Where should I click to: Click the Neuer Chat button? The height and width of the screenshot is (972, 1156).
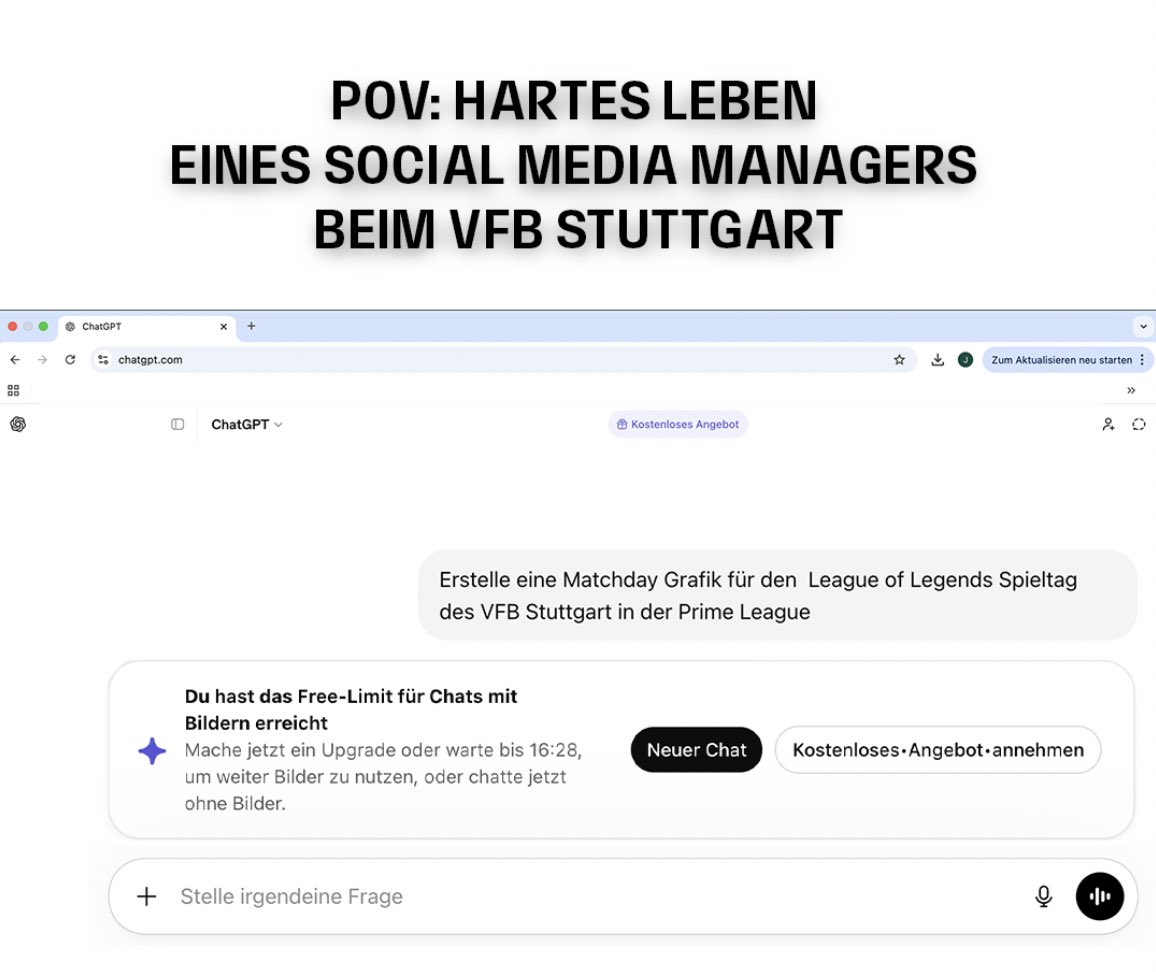[x=696, y=750]
